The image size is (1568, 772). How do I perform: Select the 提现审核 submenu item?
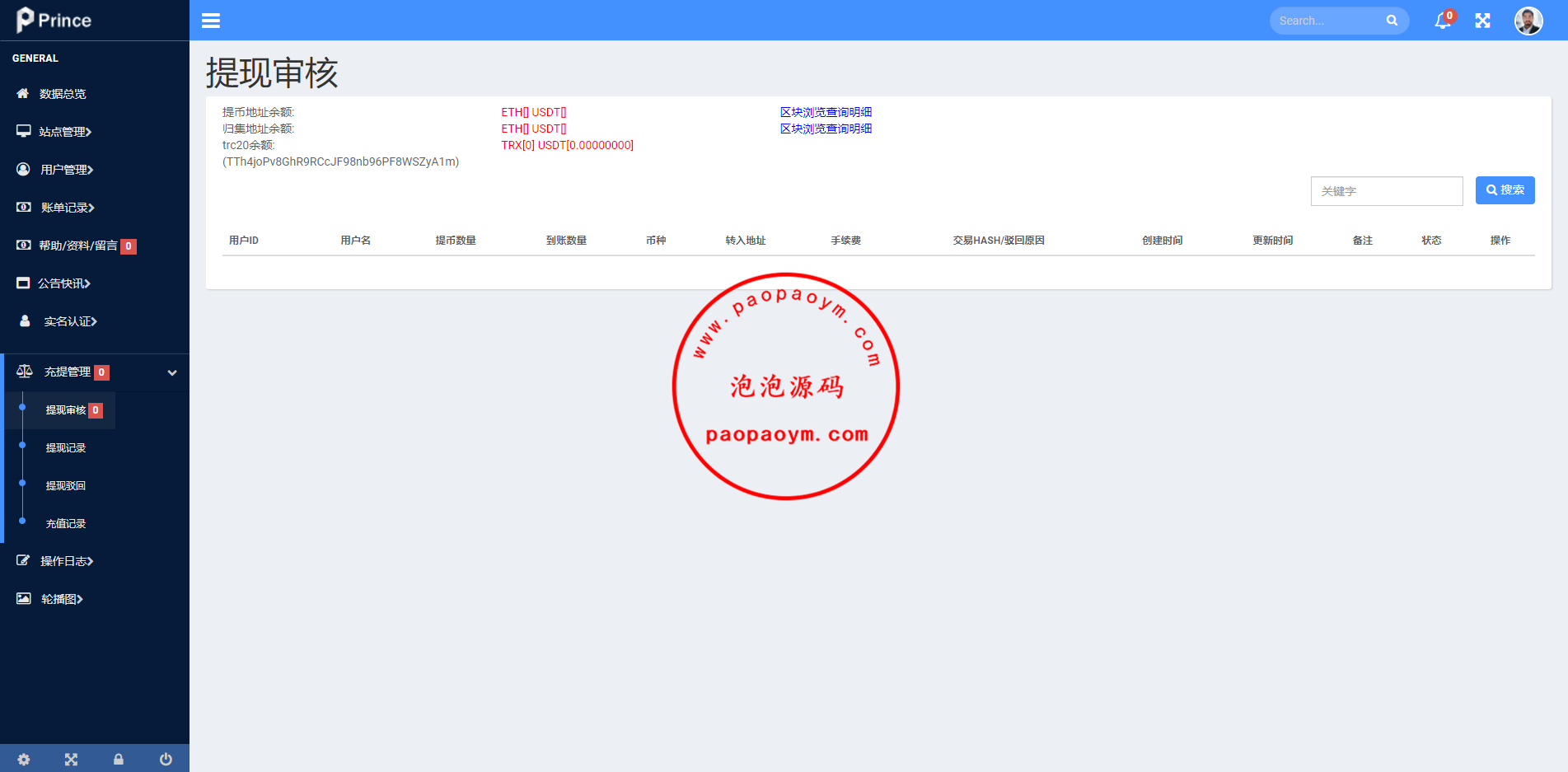pyautogui.click(x=66, y=410)
